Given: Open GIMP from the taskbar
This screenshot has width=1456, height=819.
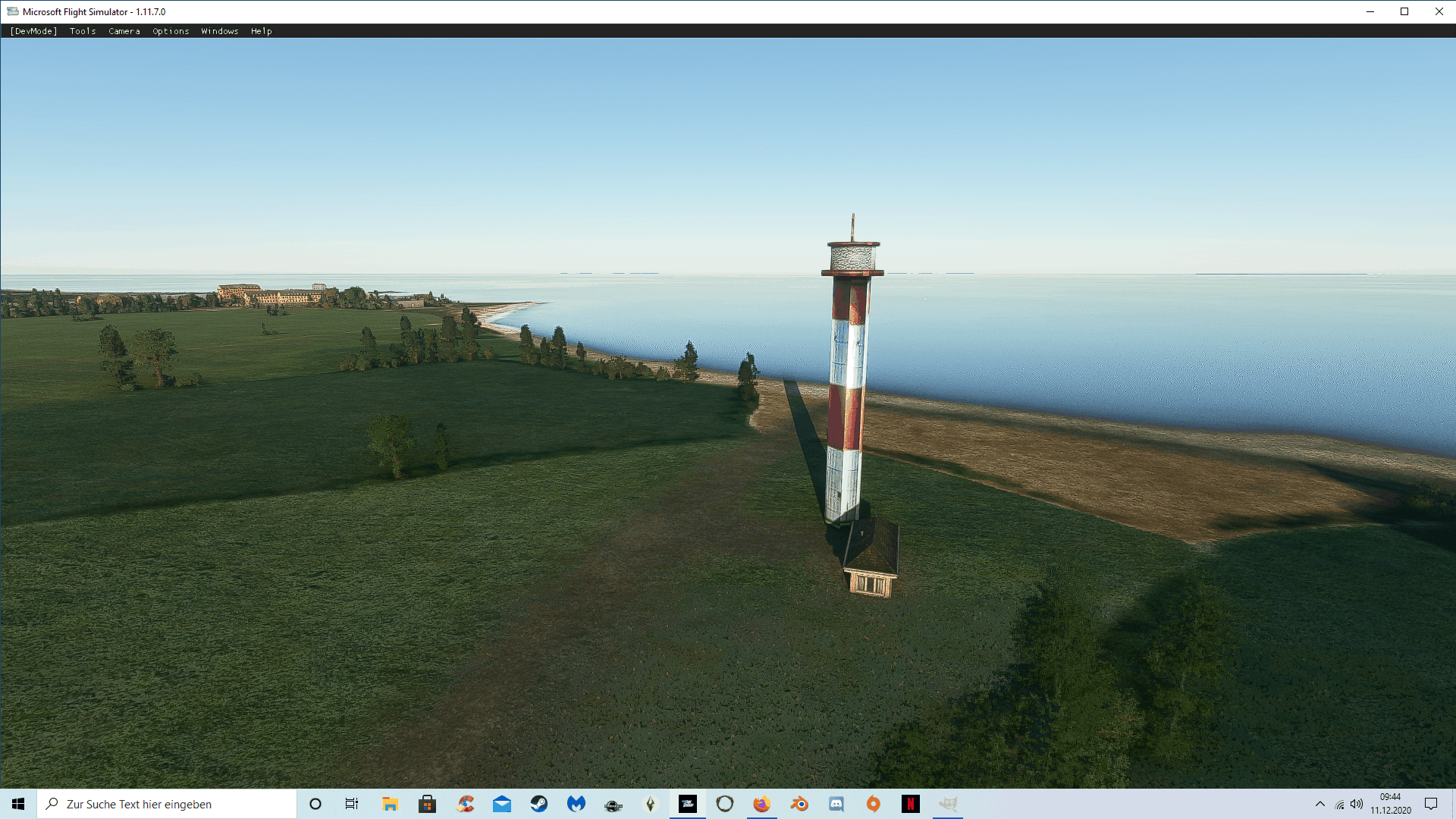Looking at the screenshot, I should (x=948, y=804).
